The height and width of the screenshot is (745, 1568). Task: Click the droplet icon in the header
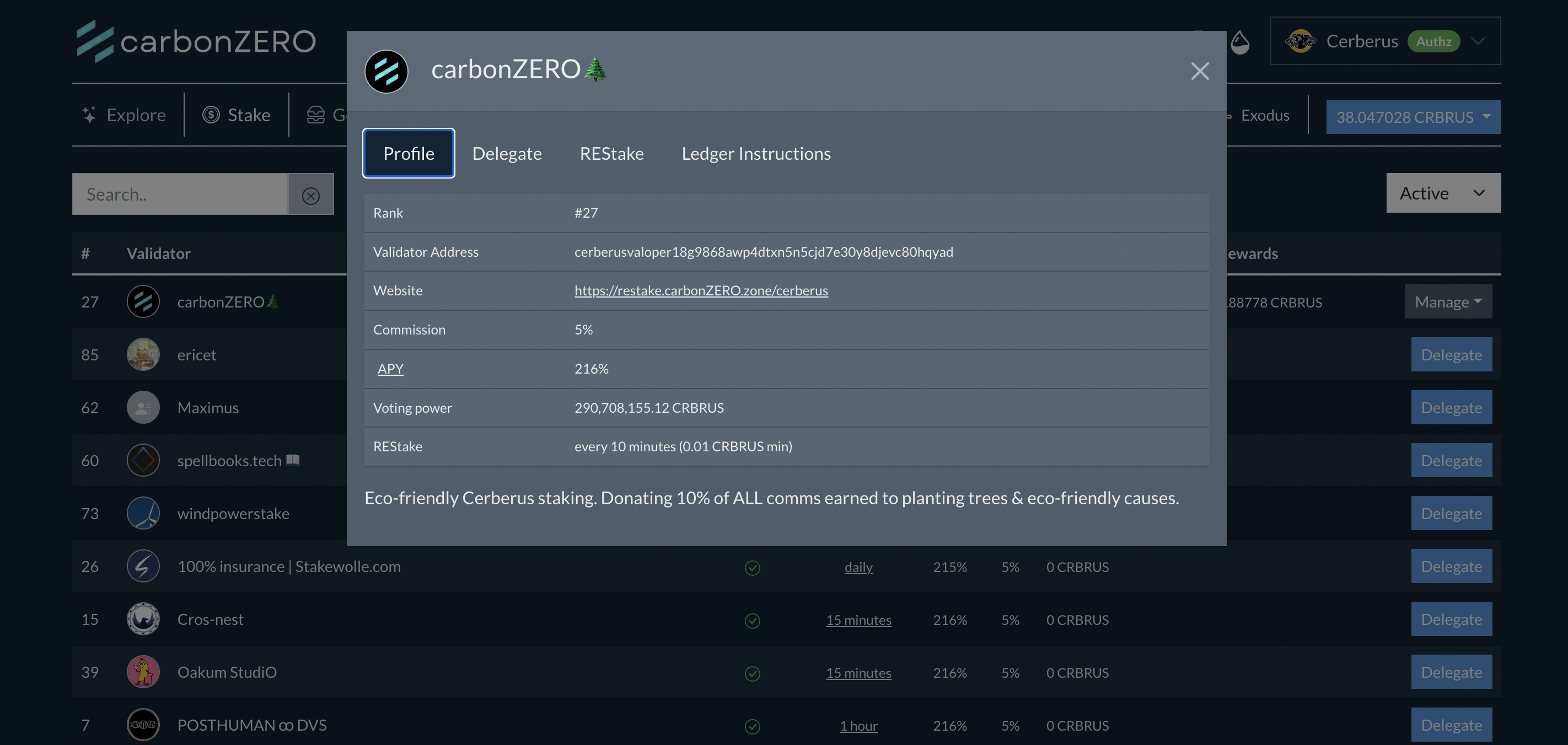(1240, 42)
